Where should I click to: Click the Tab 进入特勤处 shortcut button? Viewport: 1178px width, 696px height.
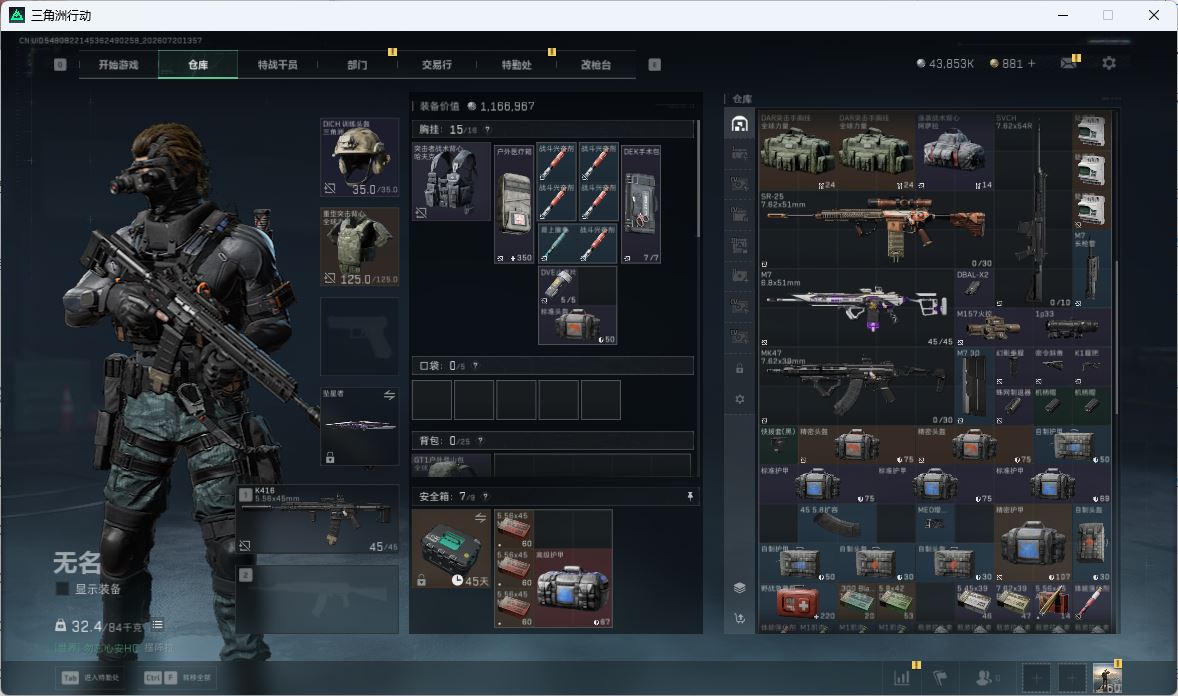pyautogui.click(x=90, y=677)
